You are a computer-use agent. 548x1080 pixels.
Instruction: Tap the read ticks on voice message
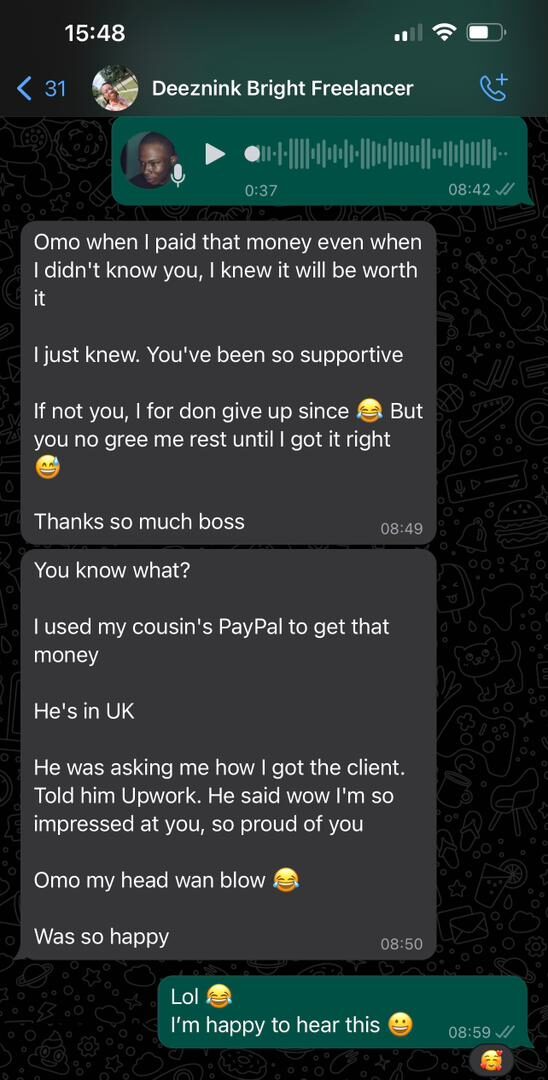point(505,189)
